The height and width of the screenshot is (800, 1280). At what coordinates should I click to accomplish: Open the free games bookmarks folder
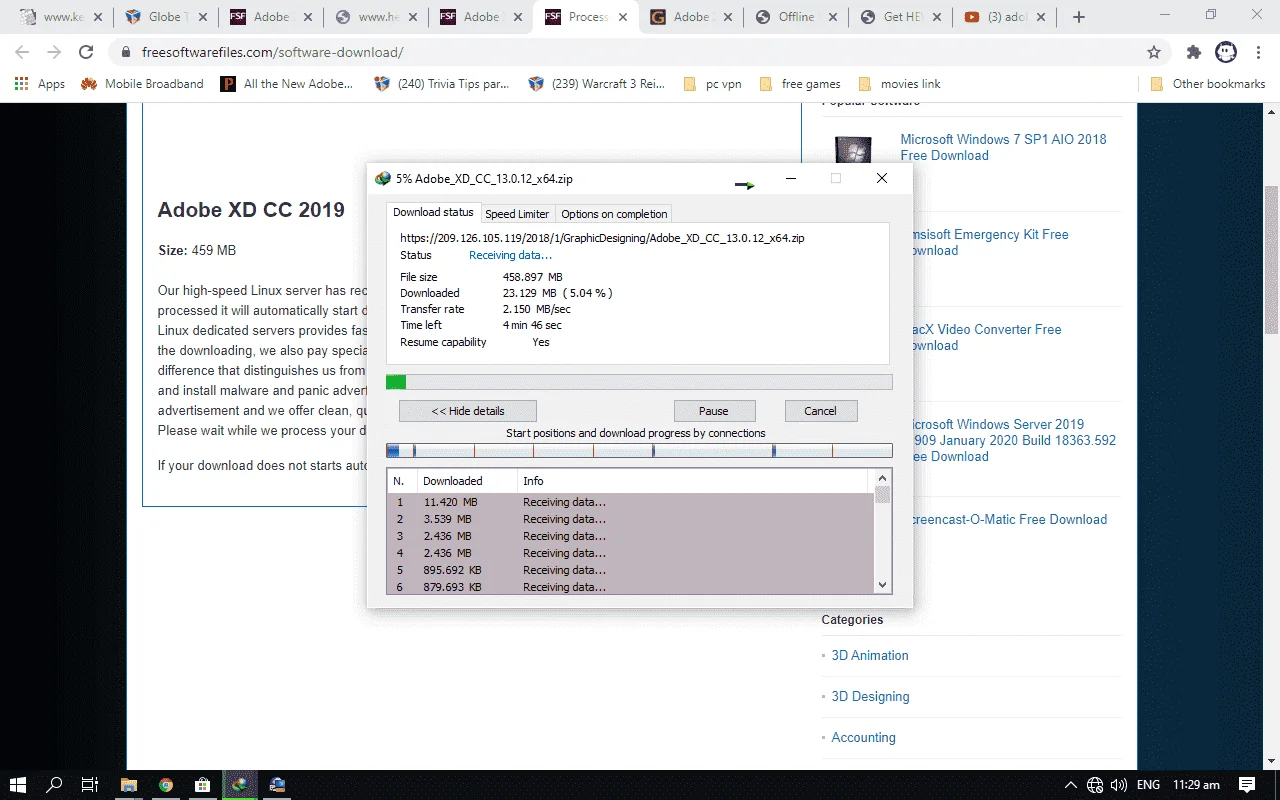[800, 84]
